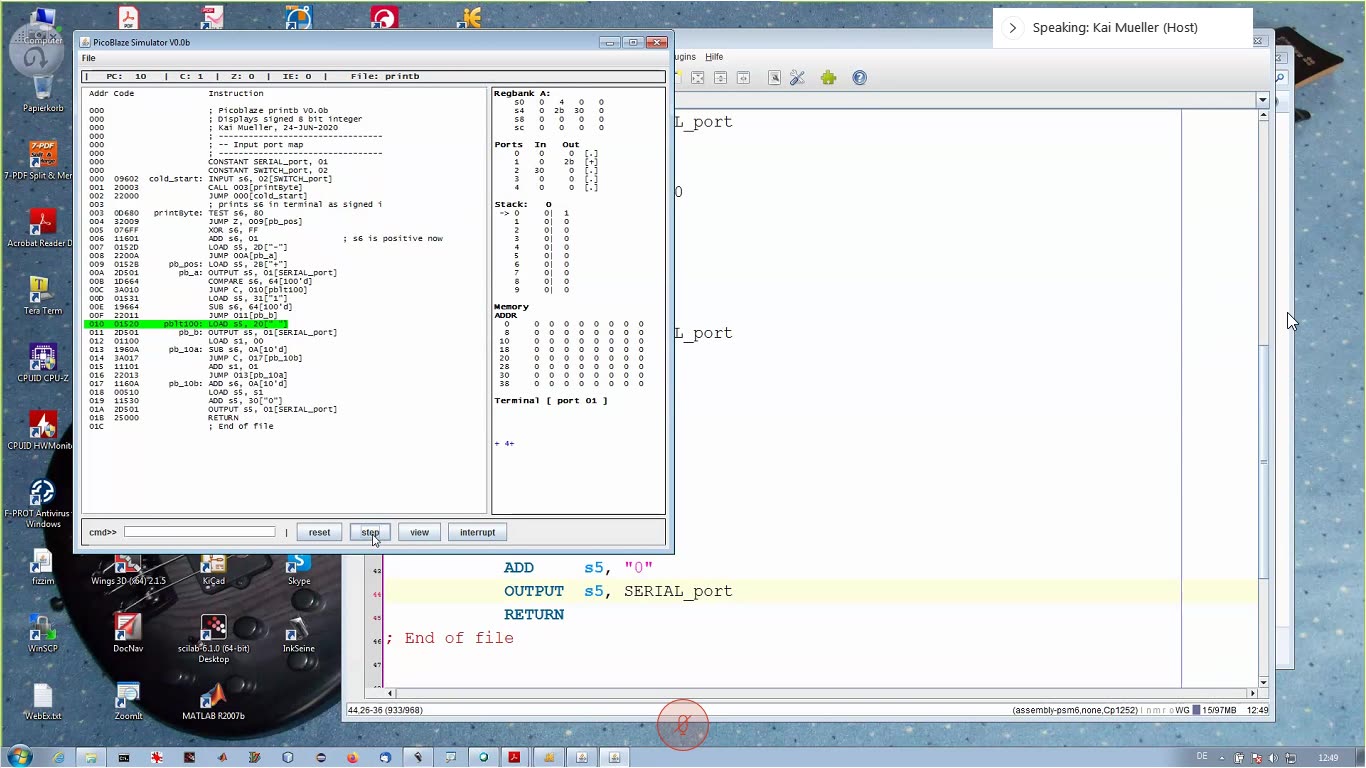Focus the cmd>> input field
The width and height of the screenshot is (1366, 768).
click(199, 532)
